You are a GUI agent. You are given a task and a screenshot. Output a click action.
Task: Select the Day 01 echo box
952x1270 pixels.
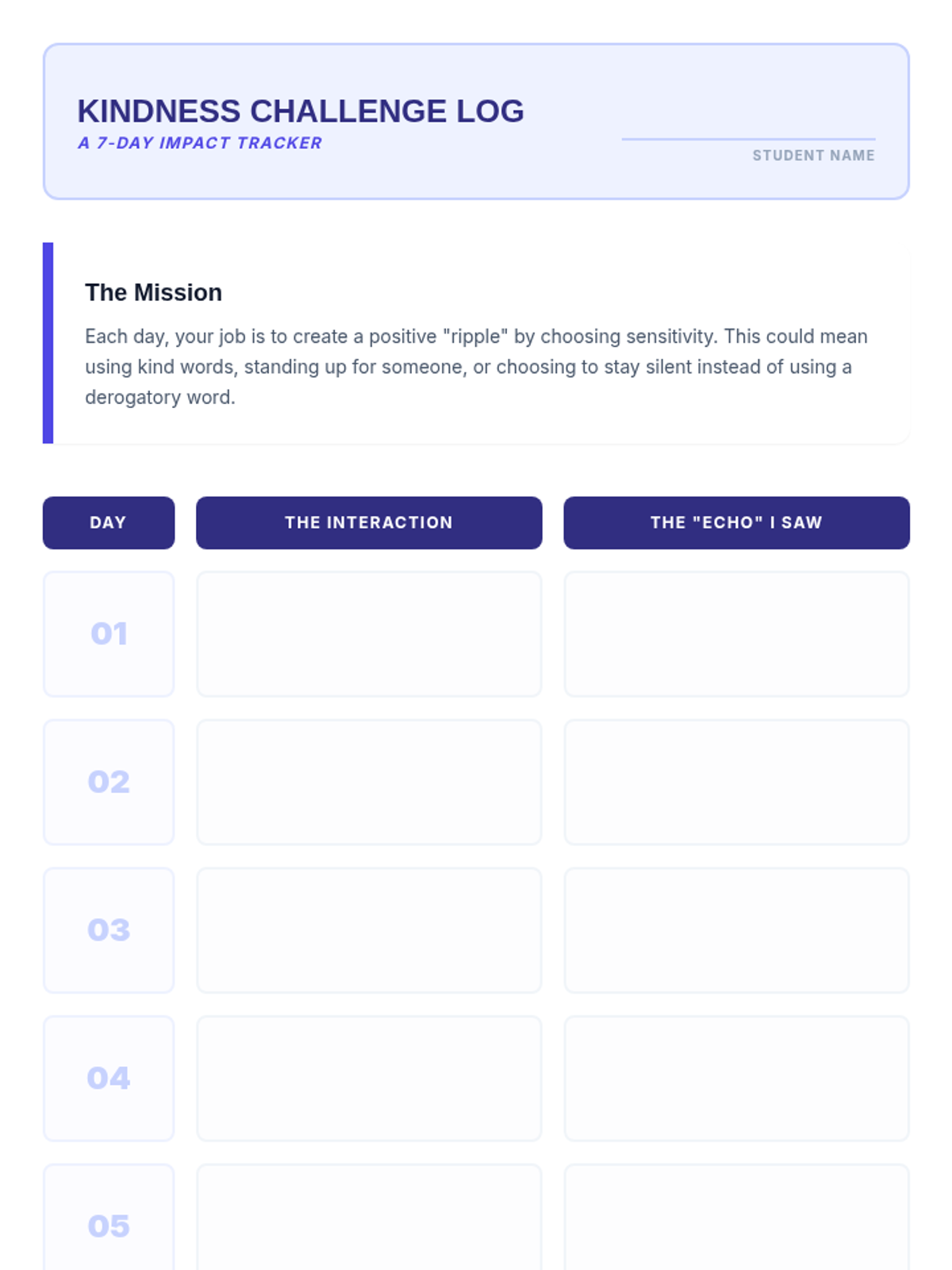736,633
